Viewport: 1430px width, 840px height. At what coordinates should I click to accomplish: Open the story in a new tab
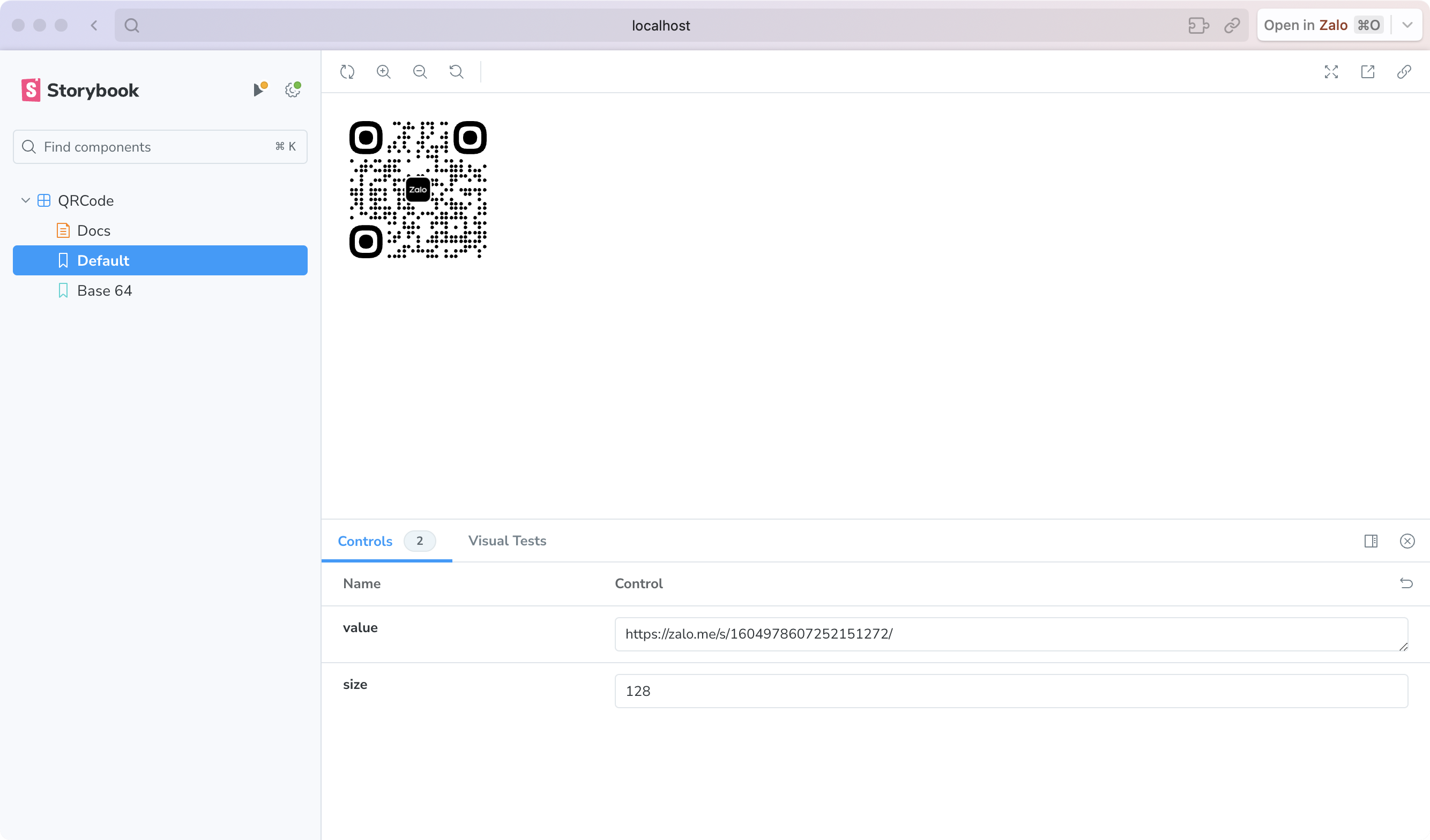(x=1368, y=72)
